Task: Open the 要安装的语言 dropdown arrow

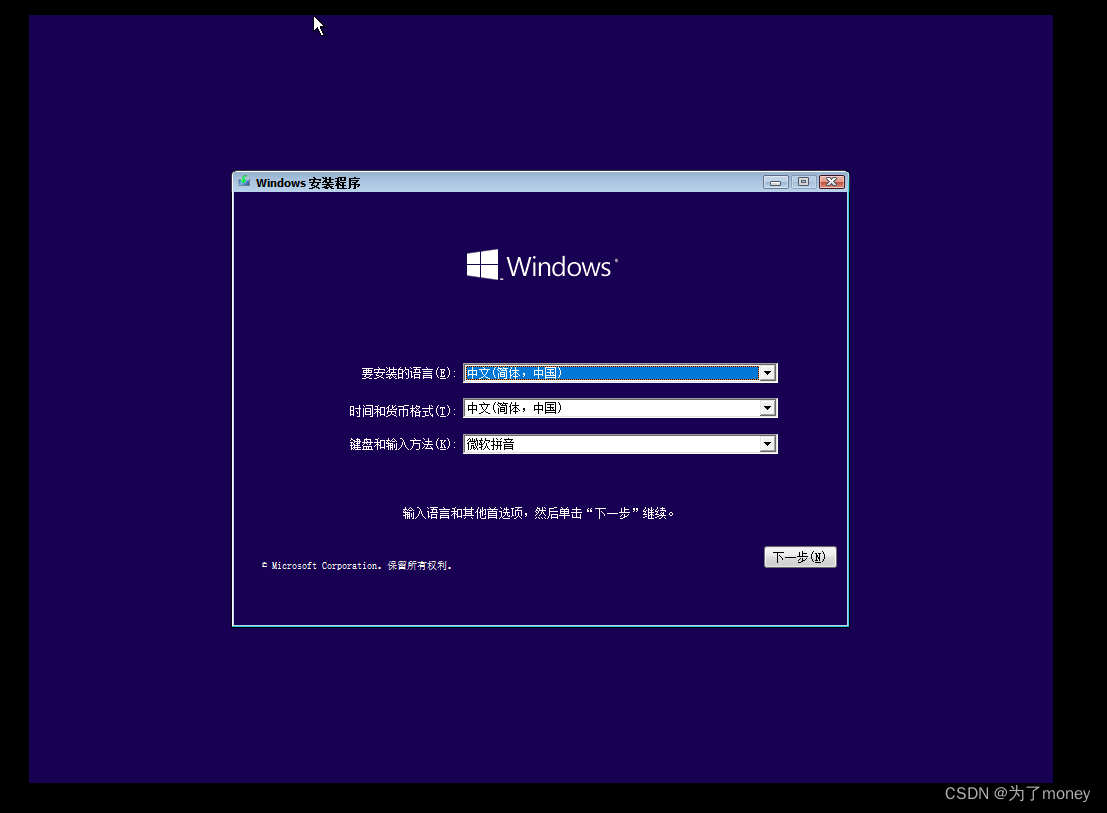Action: point(767,373)
